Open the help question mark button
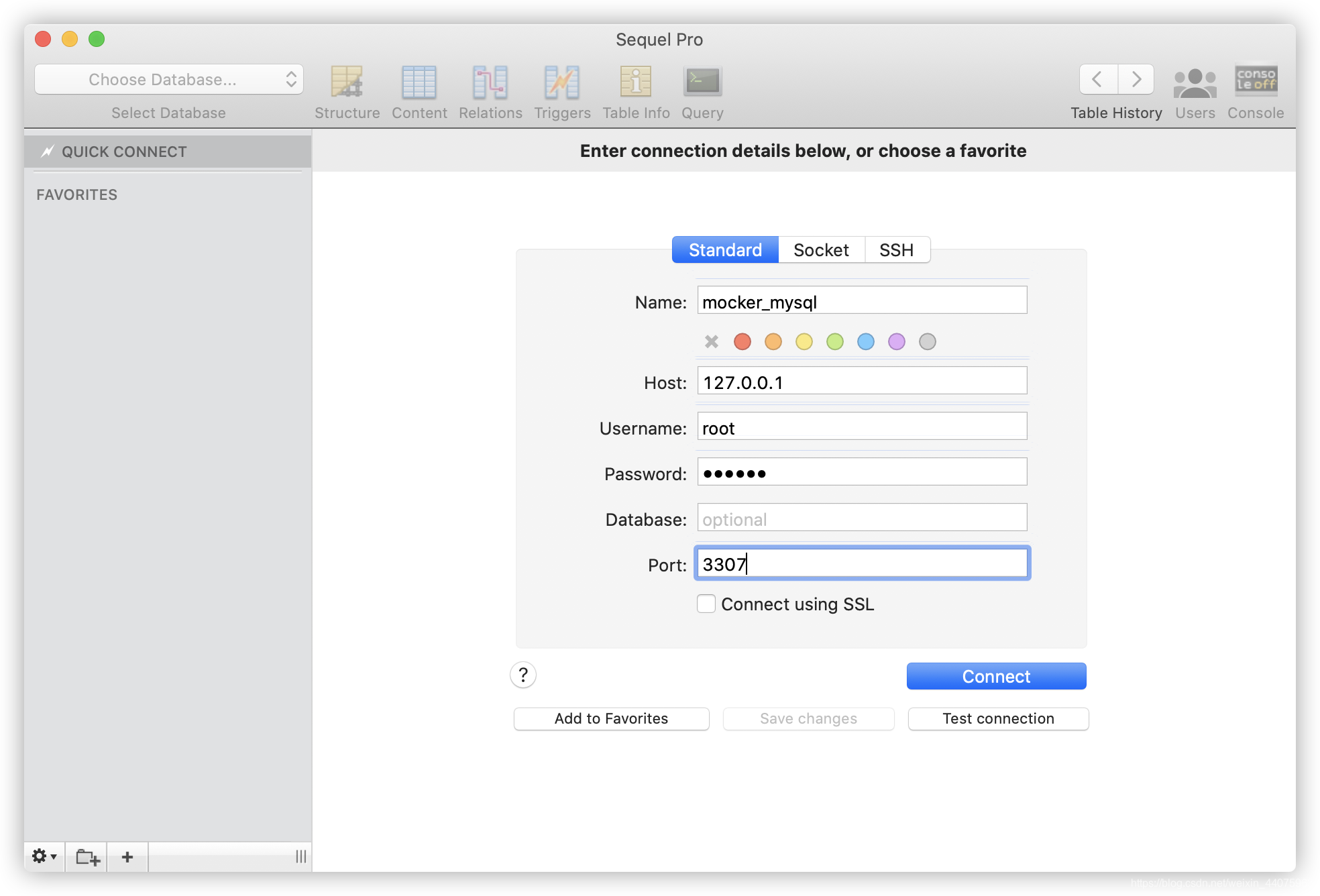This screenshot has width=1320, height=896. tap(523, 675)
